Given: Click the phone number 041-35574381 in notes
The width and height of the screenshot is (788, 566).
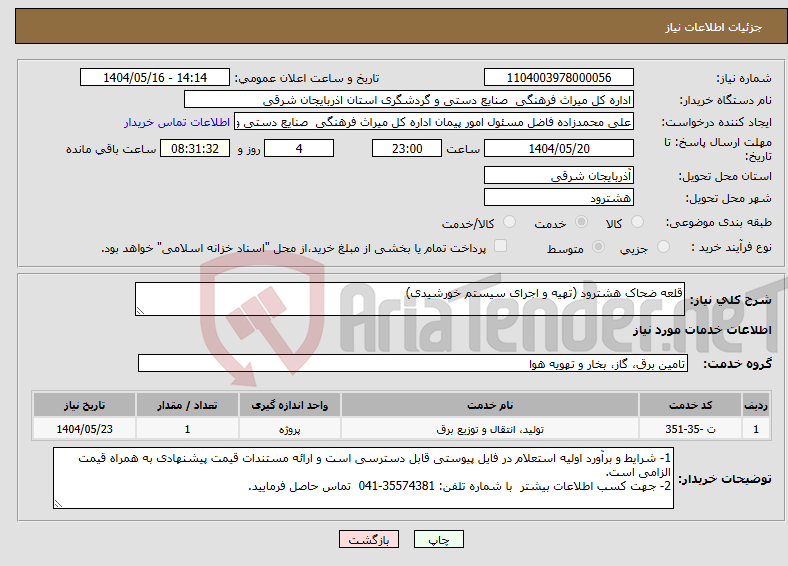Looking at the screenshot, I should [396, 486].
